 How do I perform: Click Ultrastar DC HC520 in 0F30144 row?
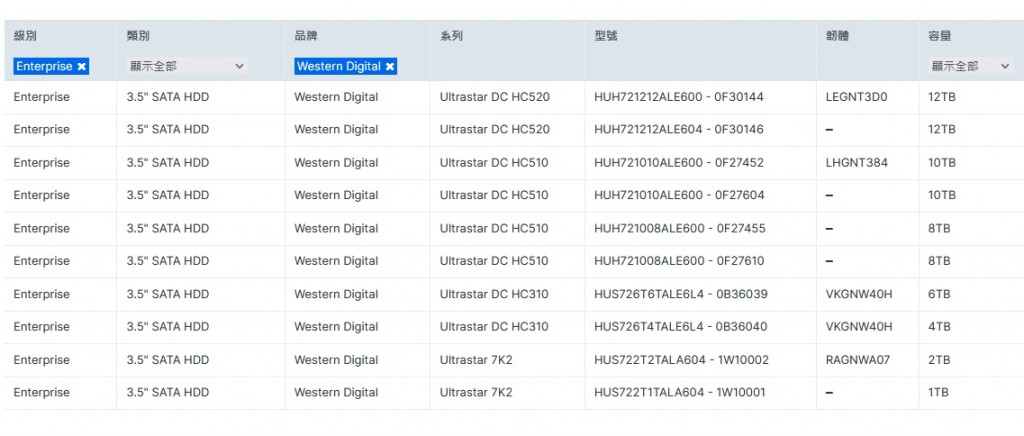[494, 97]
